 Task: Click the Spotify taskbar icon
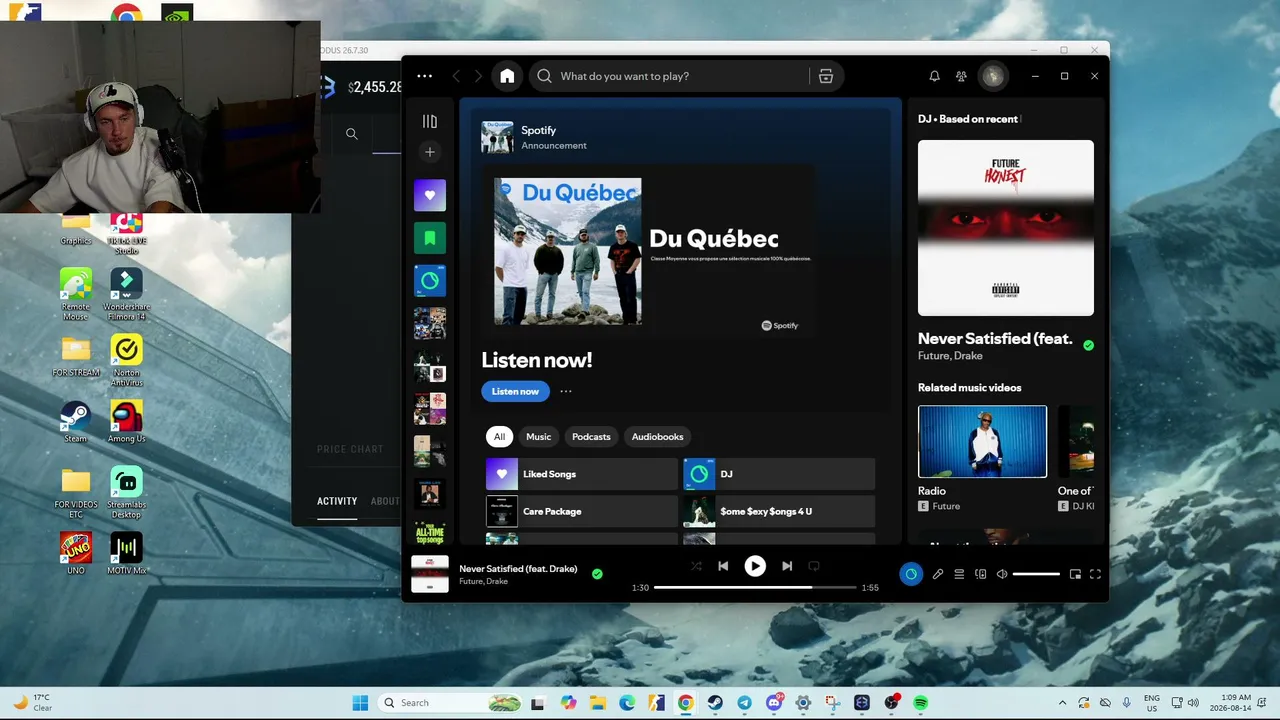click(920, 703)
